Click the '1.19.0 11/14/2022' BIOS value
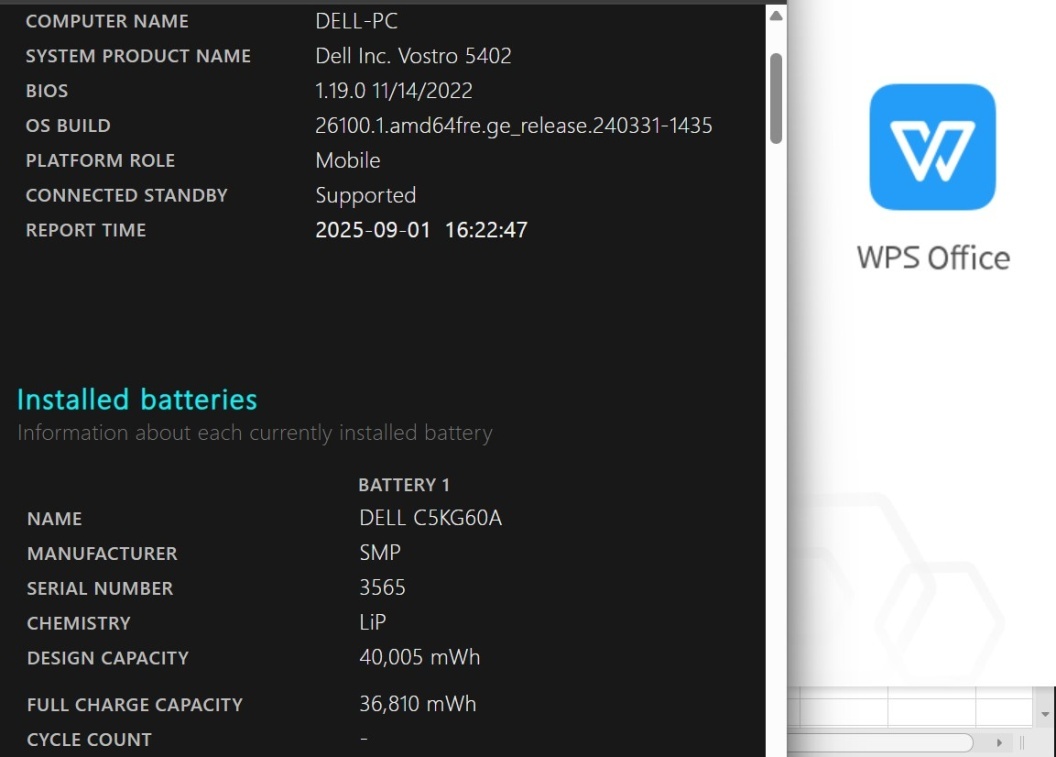 pos(394,91)
